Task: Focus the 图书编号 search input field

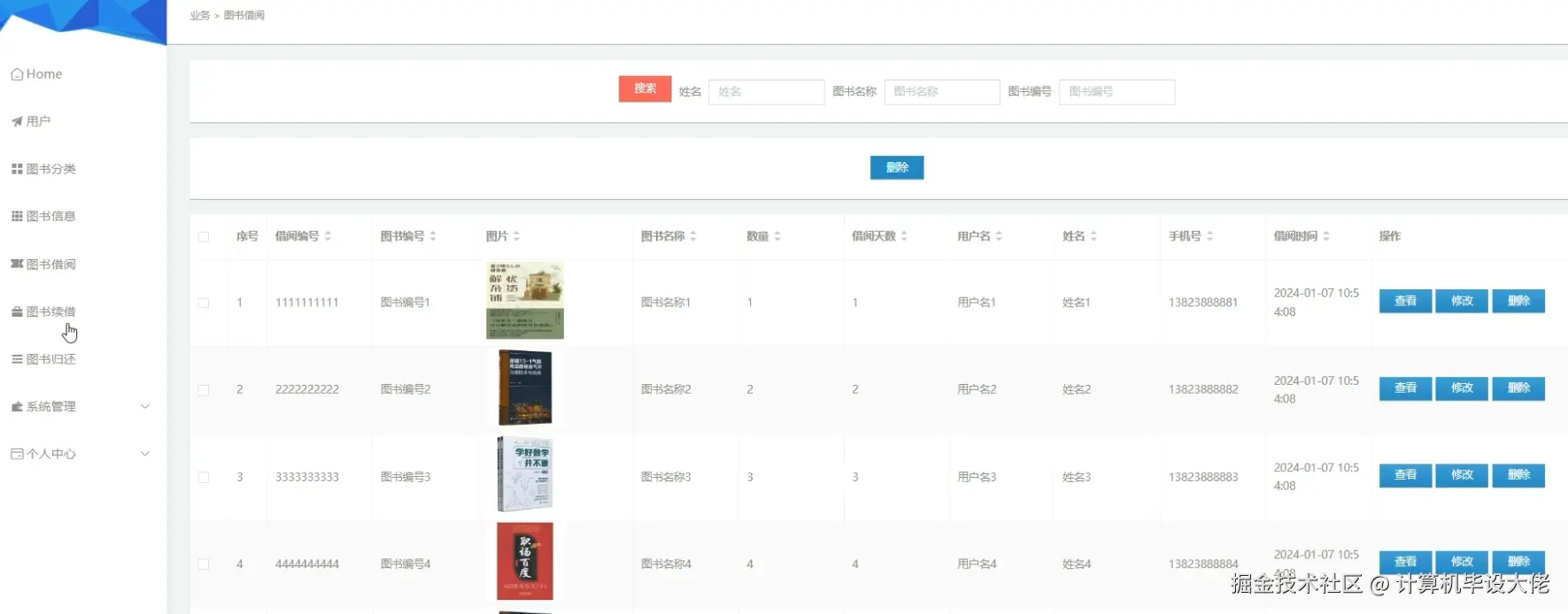Action: [x=1117, y=92]
